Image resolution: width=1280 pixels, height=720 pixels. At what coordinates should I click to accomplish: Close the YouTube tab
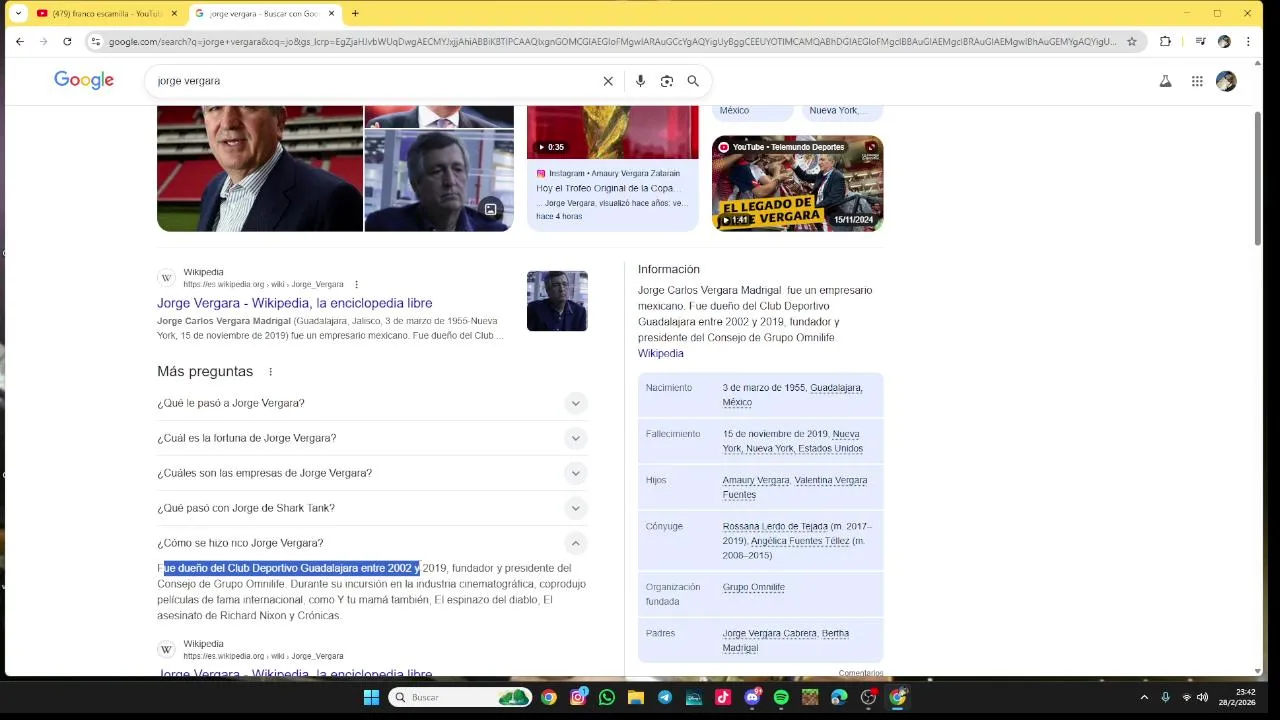[x=174, y=13]
